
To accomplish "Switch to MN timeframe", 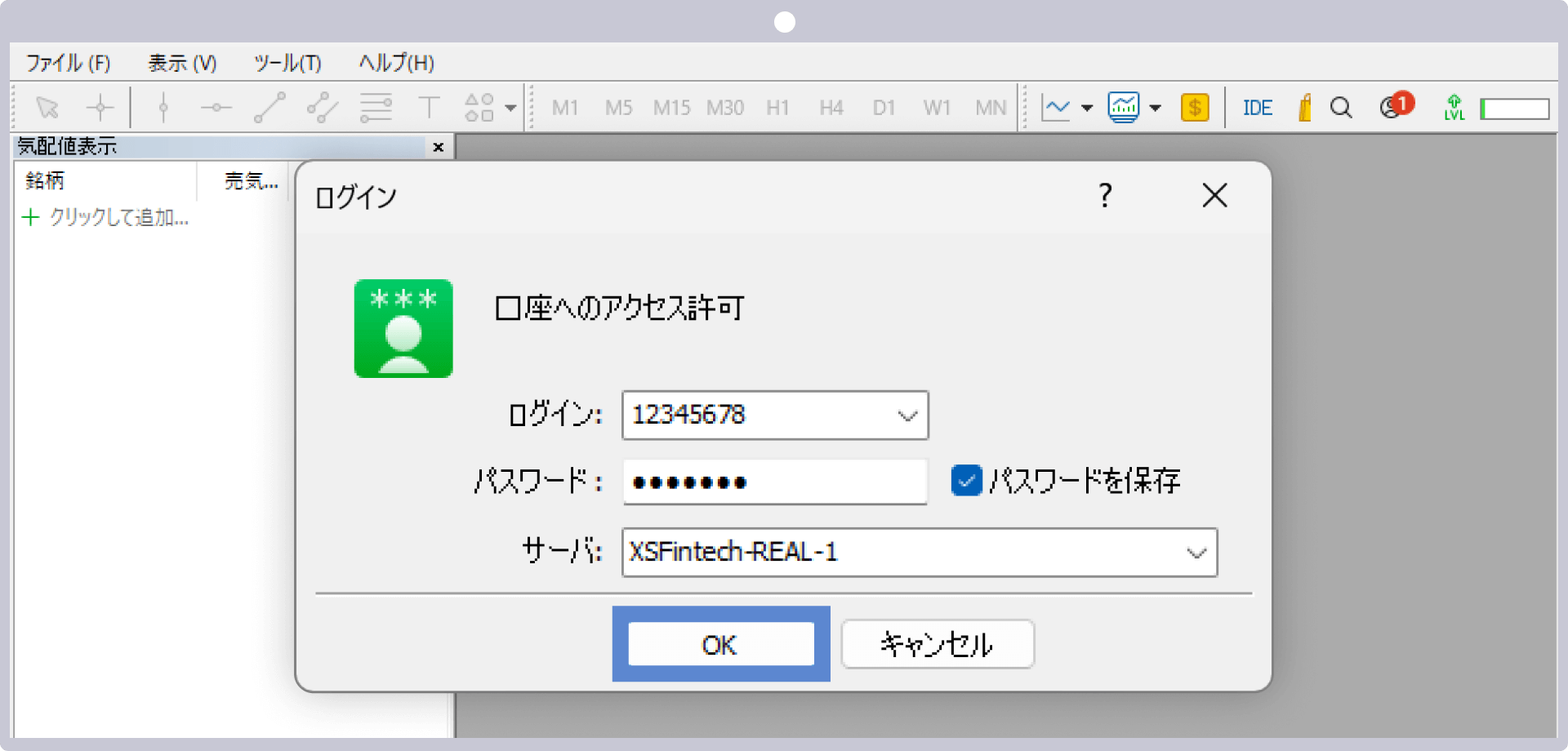I will [991, 108].
